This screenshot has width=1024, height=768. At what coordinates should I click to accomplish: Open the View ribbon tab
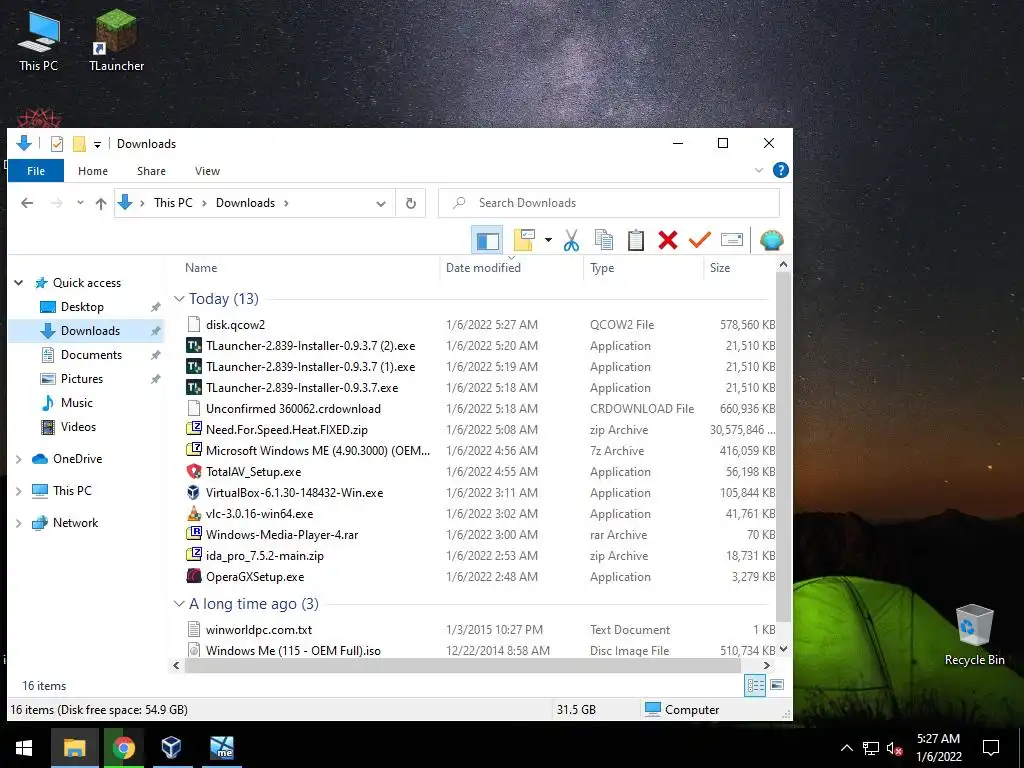[x=207, y=171]
